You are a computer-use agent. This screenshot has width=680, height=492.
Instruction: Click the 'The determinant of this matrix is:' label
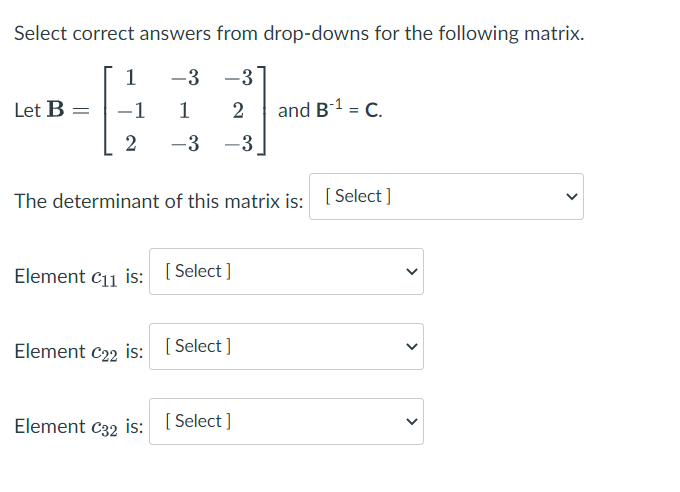(159, 201)
